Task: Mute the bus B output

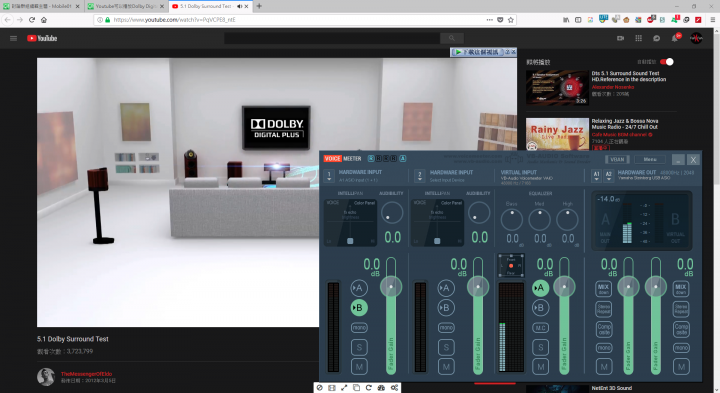Action: 681,367
